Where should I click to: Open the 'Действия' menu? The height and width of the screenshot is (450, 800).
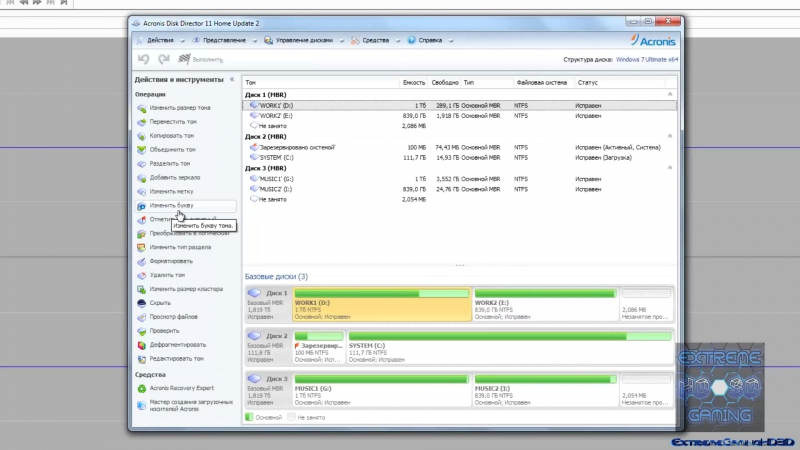[x=160, y=40]
